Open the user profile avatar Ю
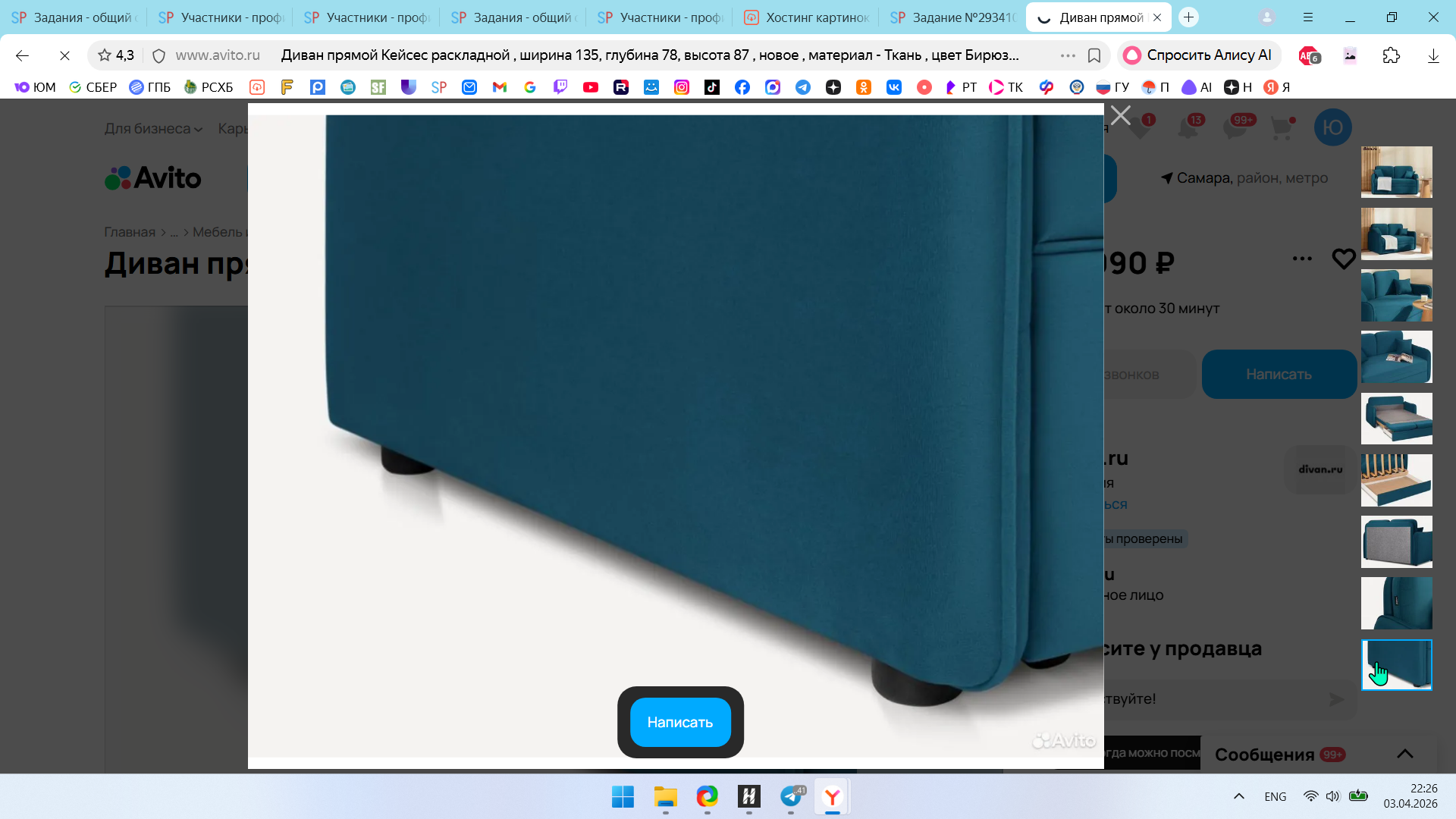The width and height of the screenshot is (1456, 819). [x=1332, y=127]
